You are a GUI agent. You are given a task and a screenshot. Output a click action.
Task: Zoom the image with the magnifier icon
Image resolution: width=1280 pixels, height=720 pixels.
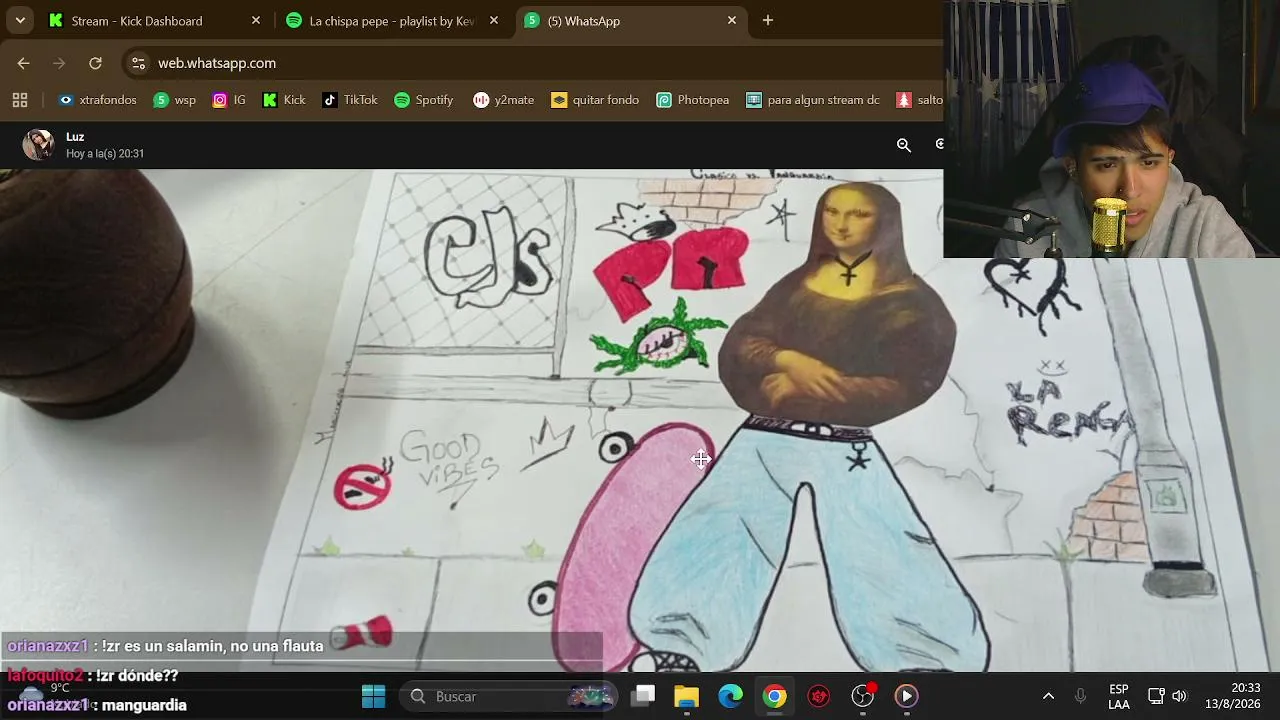(x=904, y=145)
